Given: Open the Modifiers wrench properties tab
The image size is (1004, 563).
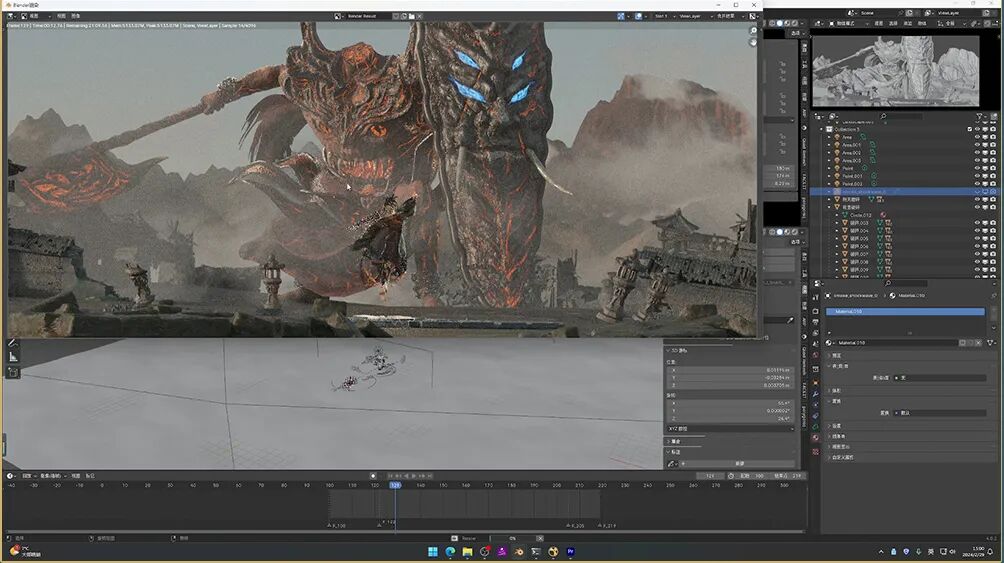Looking at the screenshot, I should click(x=815, y=395).
